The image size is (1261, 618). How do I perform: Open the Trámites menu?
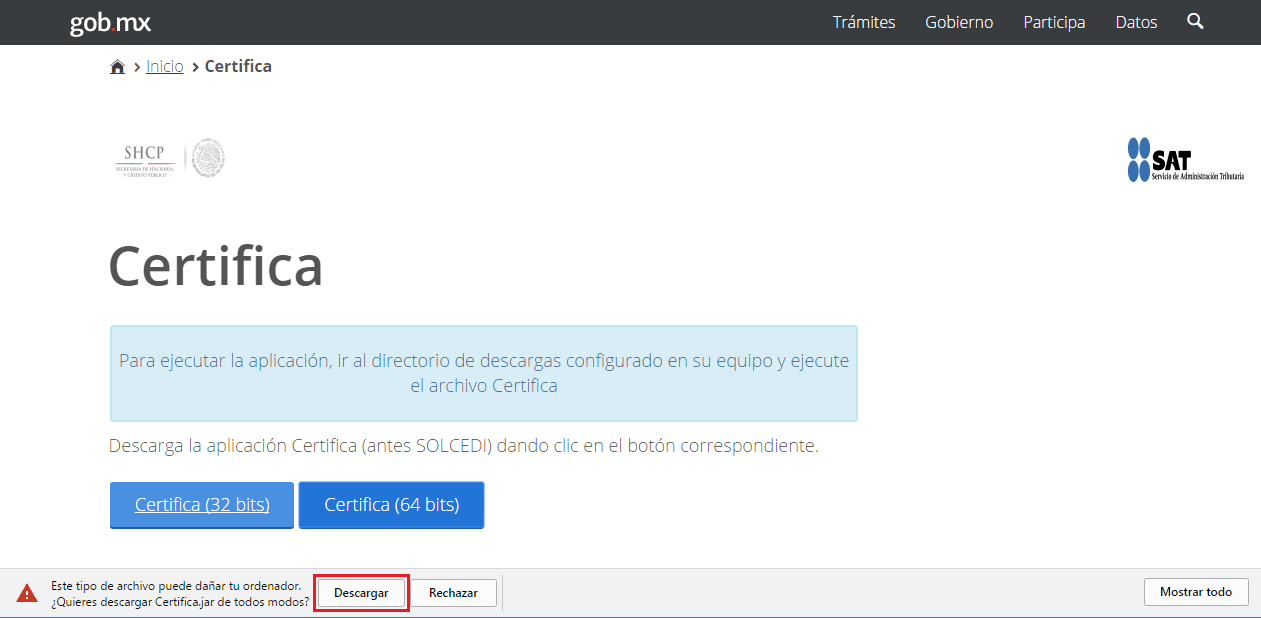(864, 22)
